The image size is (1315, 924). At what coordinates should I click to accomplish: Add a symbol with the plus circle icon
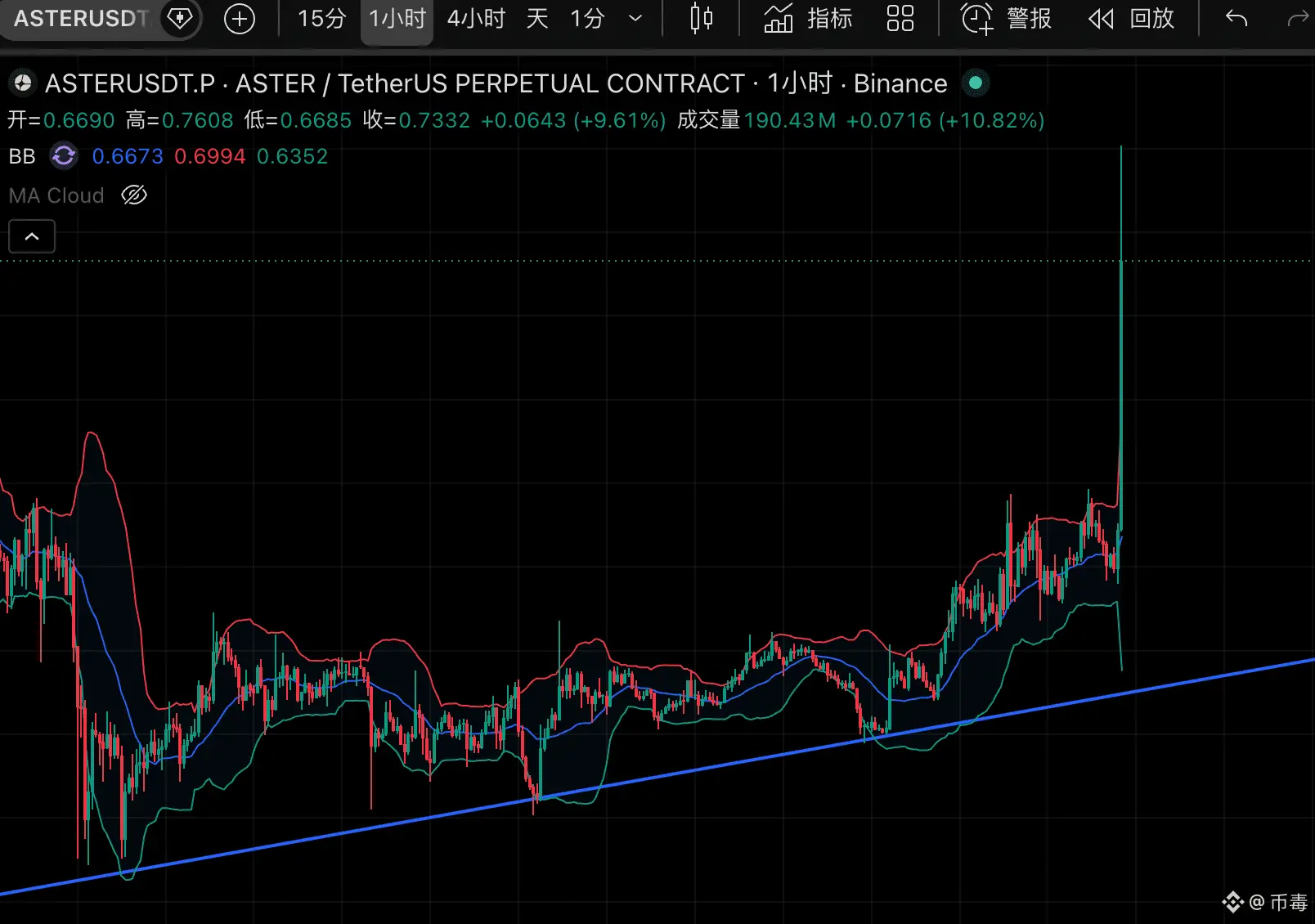pyautogui.click(x=240, y=18)
